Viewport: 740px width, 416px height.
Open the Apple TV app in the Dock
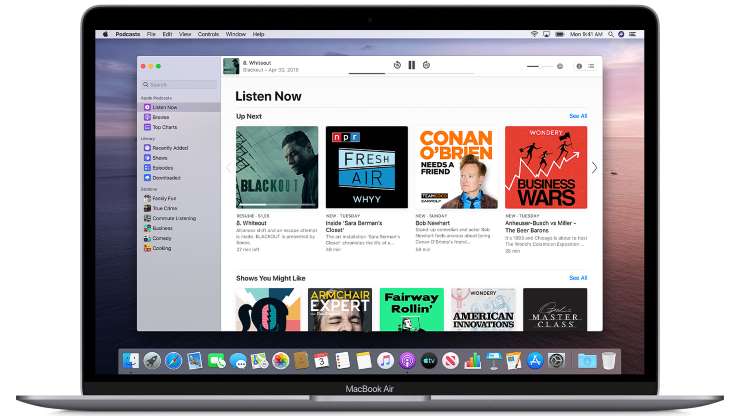(x=429, y=361)
